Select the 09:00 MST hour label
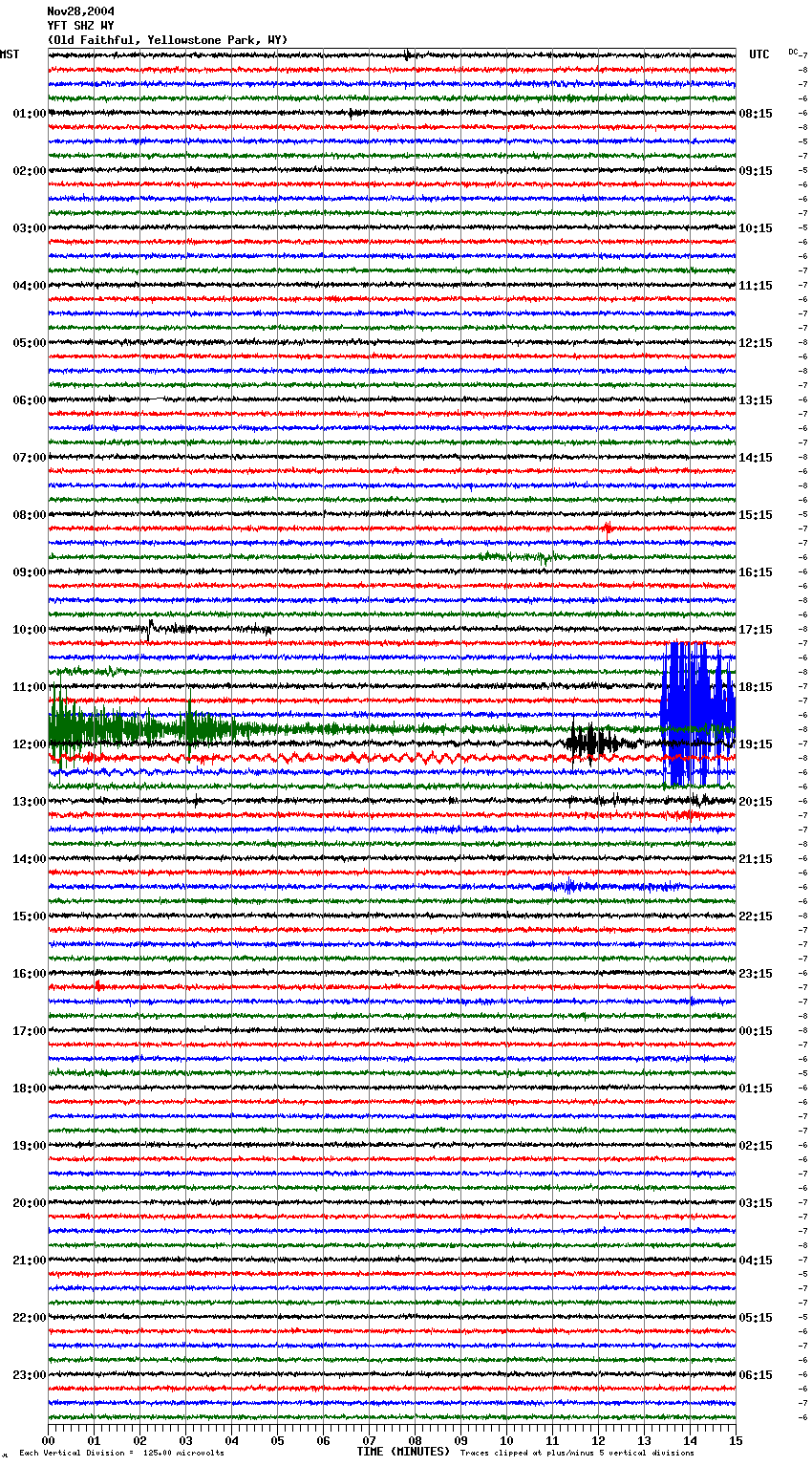 (30, 572)
